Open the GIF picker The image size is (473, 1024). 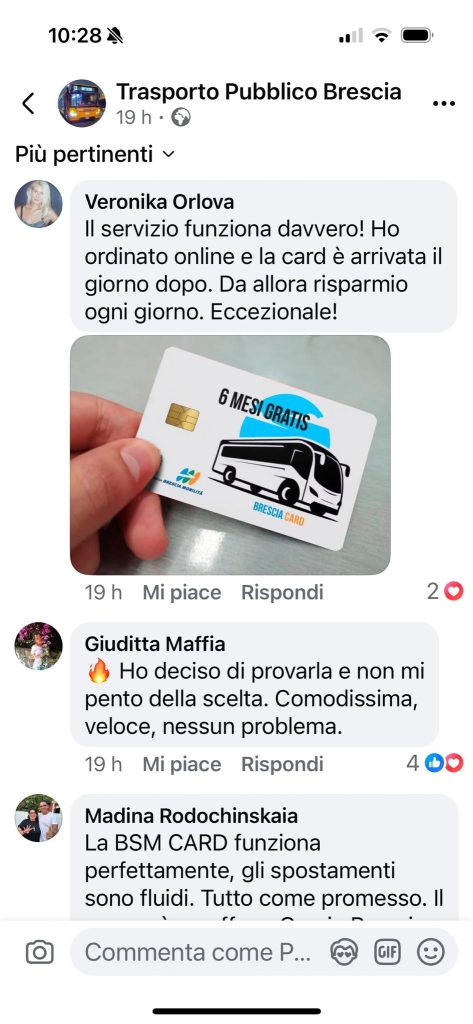click(387, 952)
